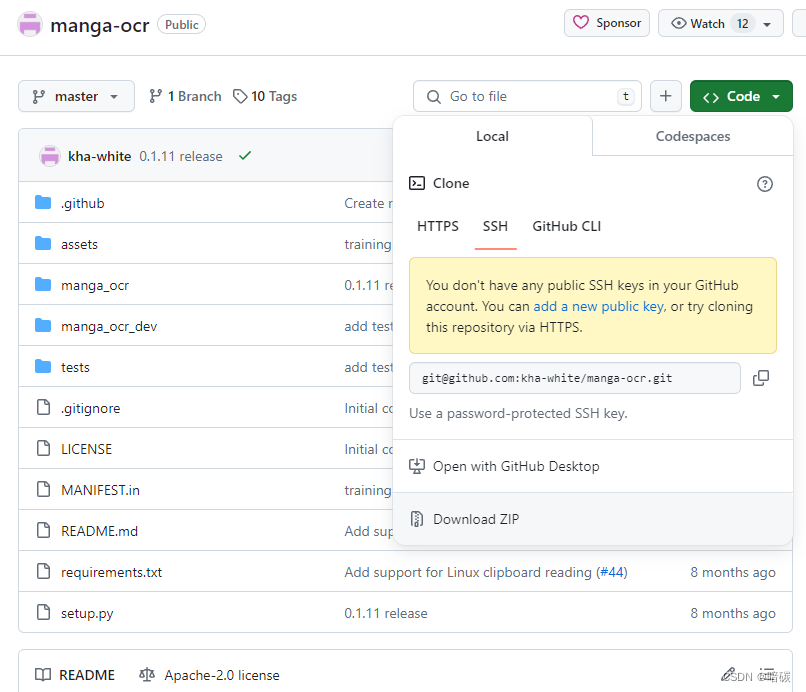Open the .github folder
This screenshot has width=806, height=692.
point(82,203)
